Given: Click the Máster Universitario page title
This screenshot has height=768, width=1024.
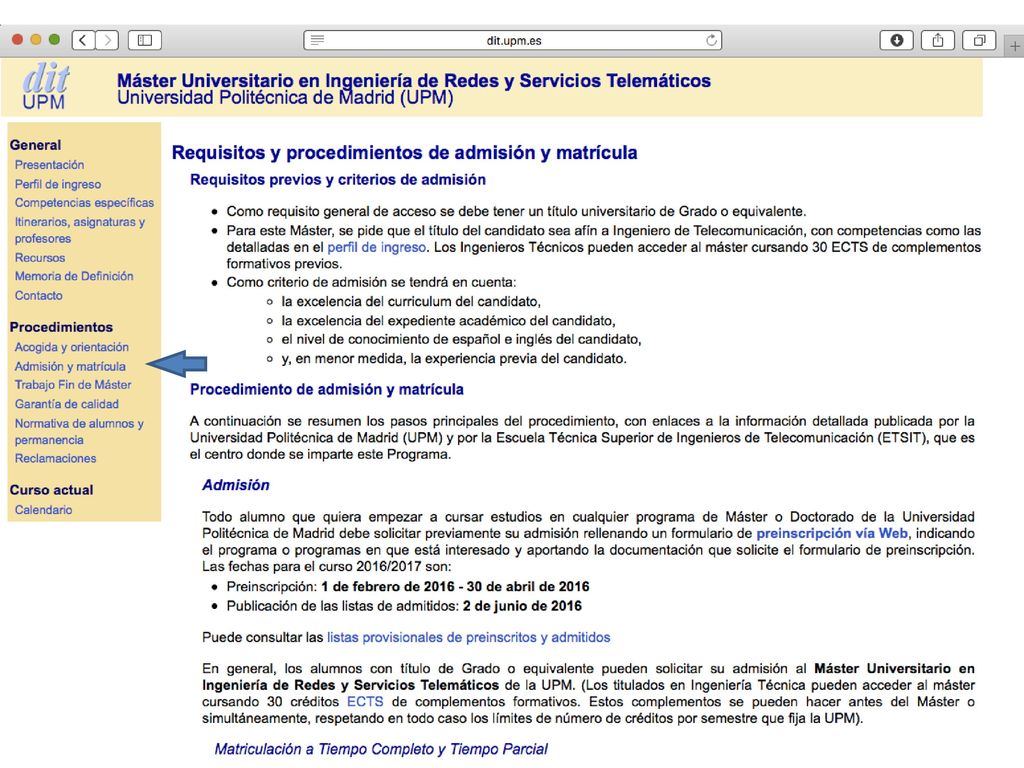Looking at the screenshot, I should 413,80.
